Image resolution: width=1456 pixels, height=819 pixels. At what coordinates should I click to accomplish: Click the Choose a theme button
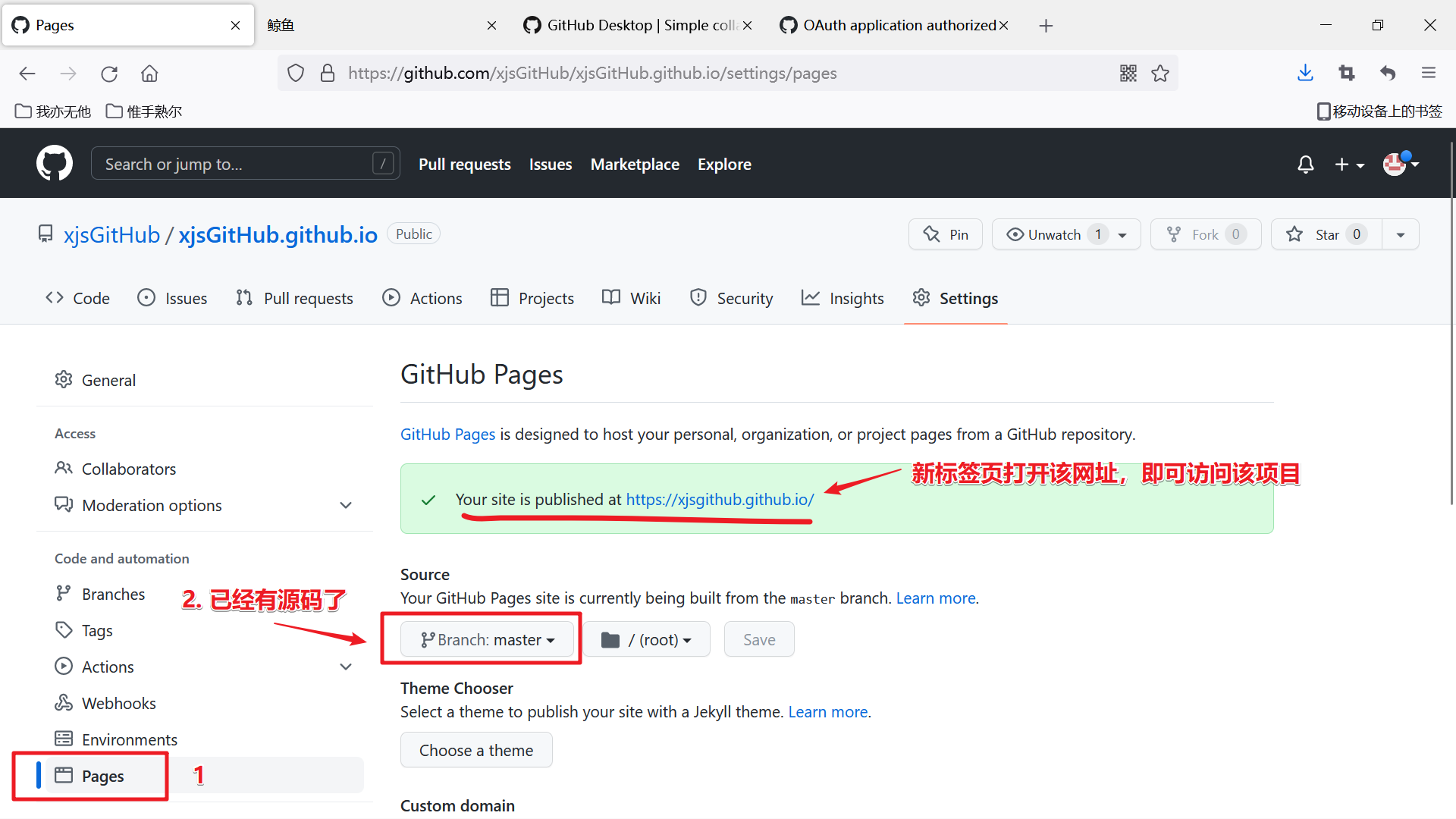pyautogui.click(x=476, y=750)
